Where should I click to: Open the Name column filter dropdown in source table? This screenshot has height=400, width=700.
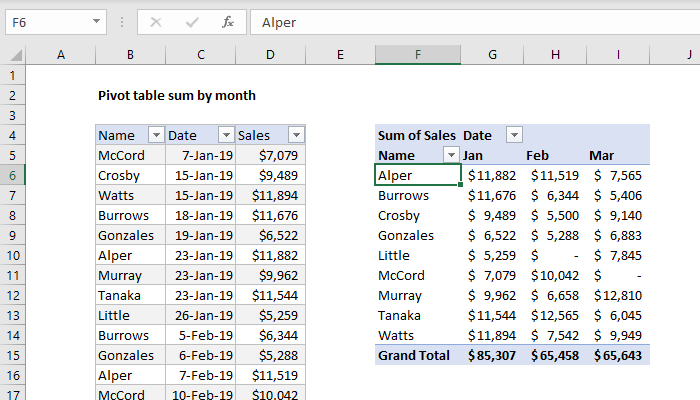[155, 135]
